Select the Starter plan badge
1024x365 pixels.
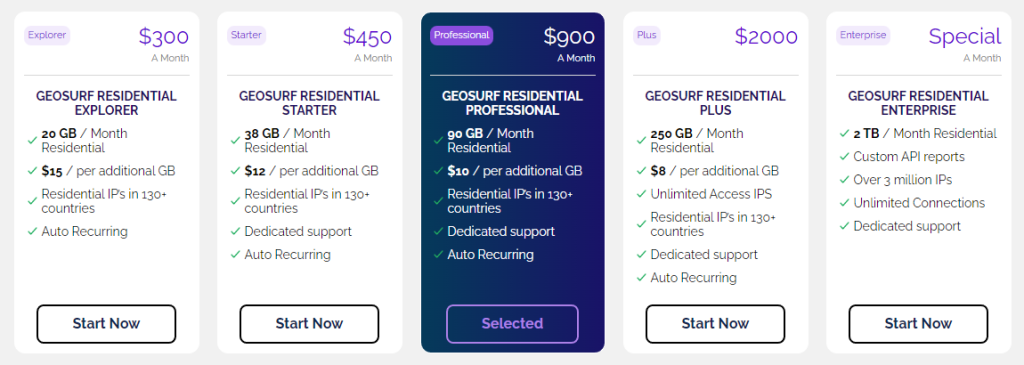(x=247, y=35)
